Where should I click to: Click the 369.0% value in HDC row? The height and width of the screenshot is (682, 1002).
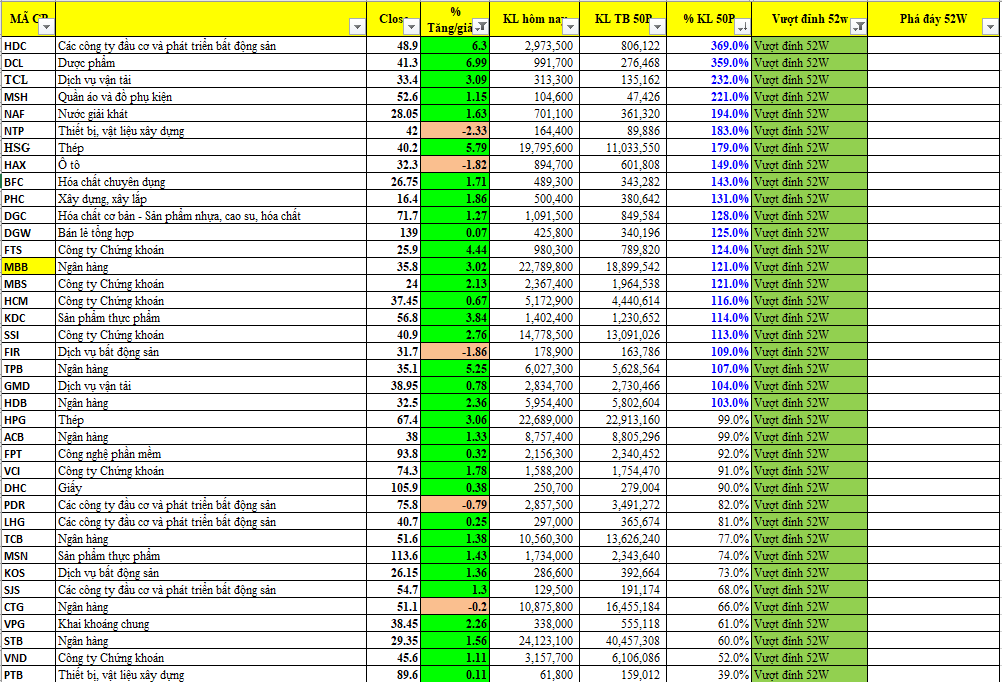[716, 46]
